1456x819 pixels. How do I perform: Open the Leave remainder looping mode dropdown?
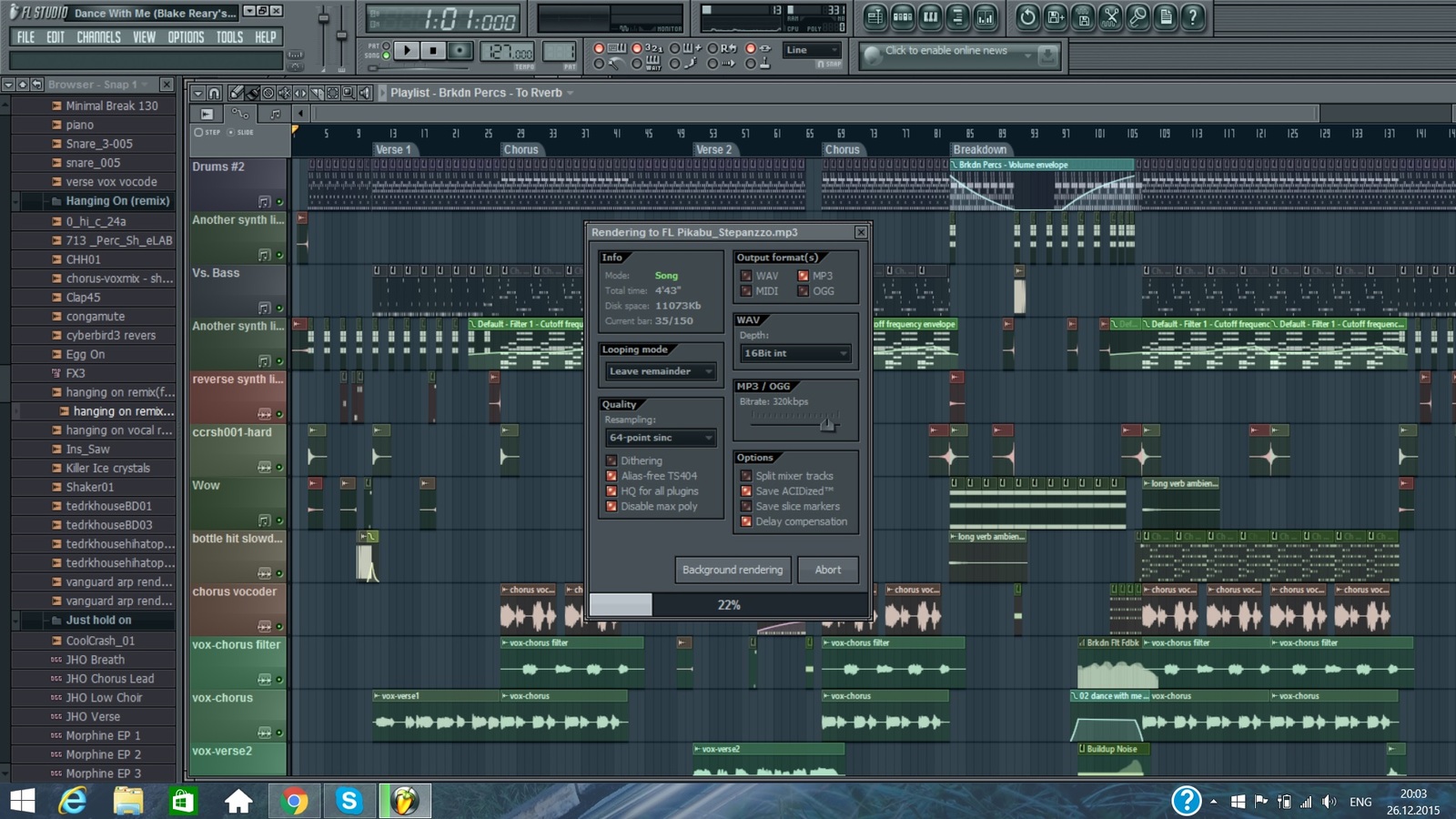661,371
